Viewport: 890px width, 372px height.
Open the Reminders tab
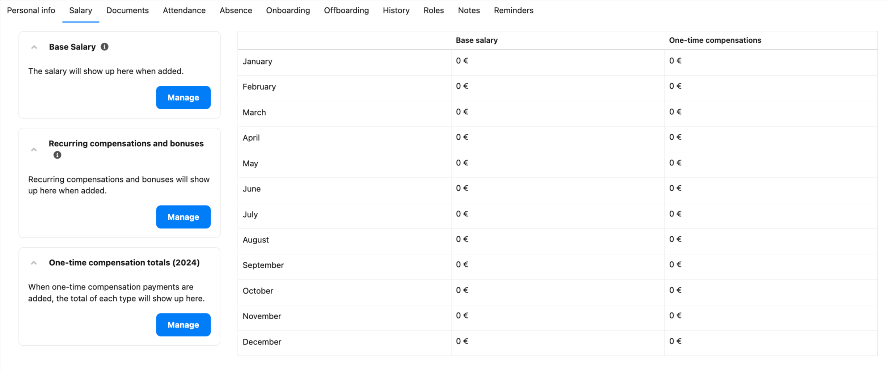click(x=514, y=10)
